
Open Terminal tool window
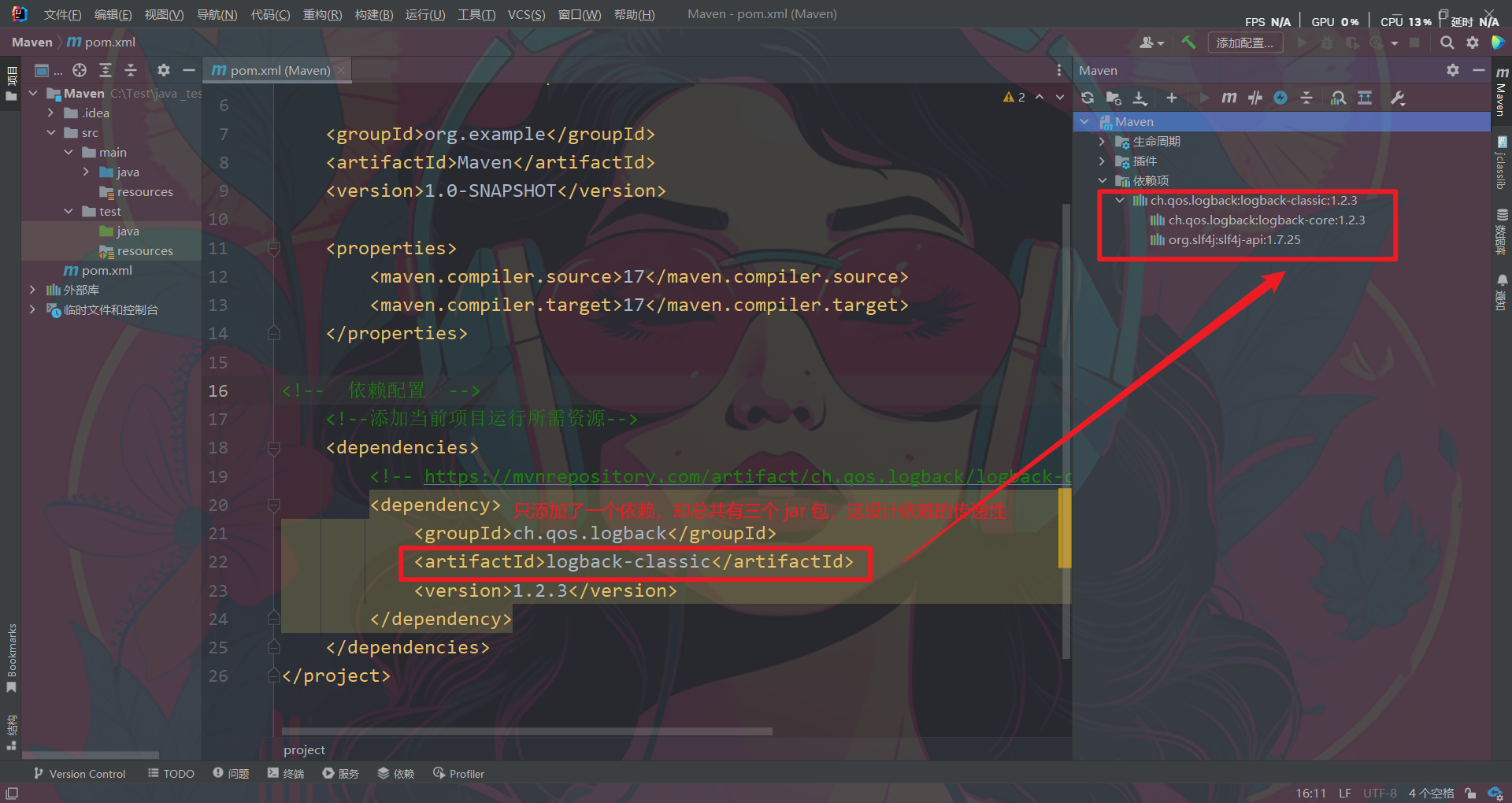pos(285,774)
